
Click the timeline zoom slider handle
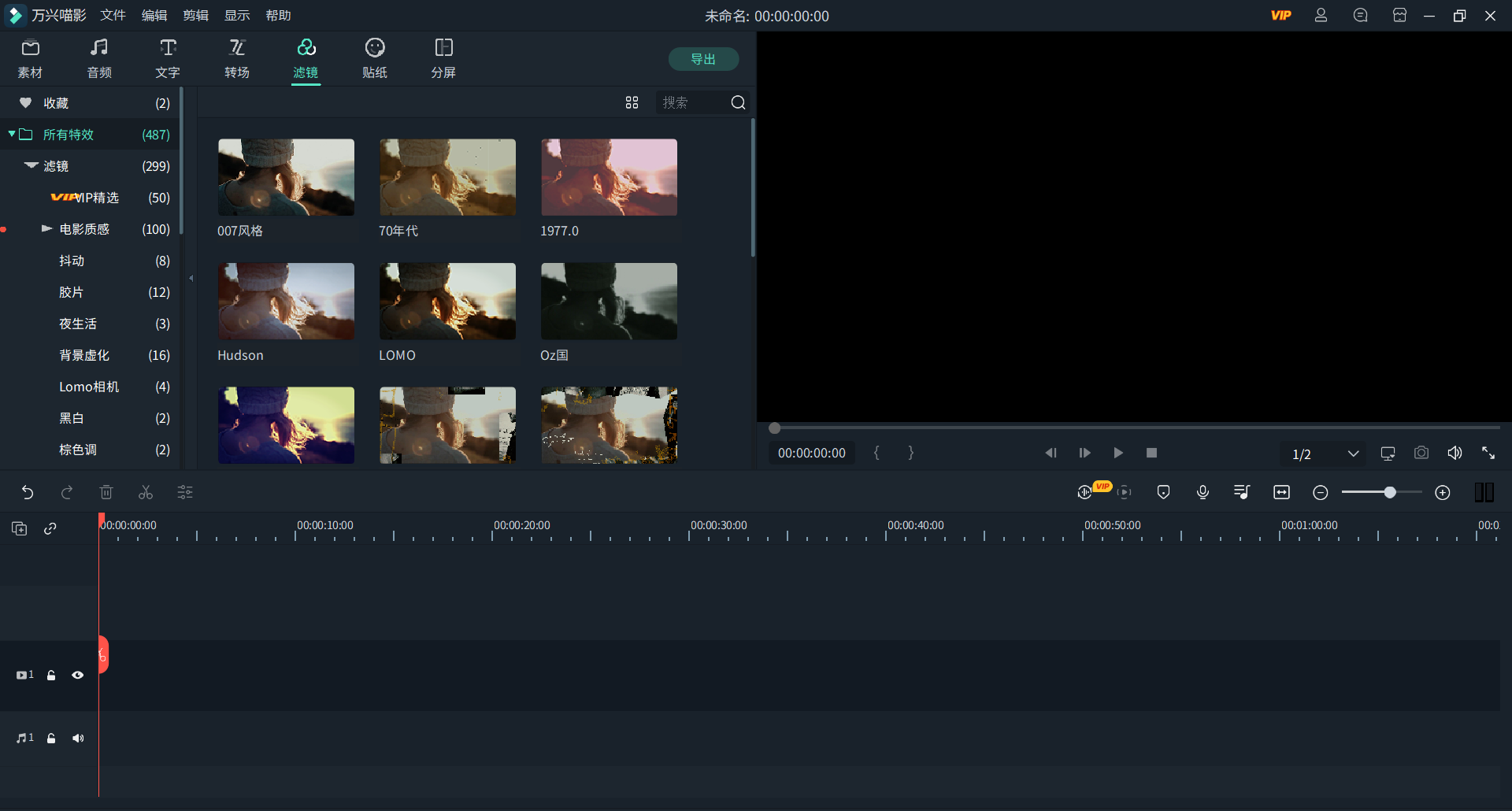(1390, 493)
